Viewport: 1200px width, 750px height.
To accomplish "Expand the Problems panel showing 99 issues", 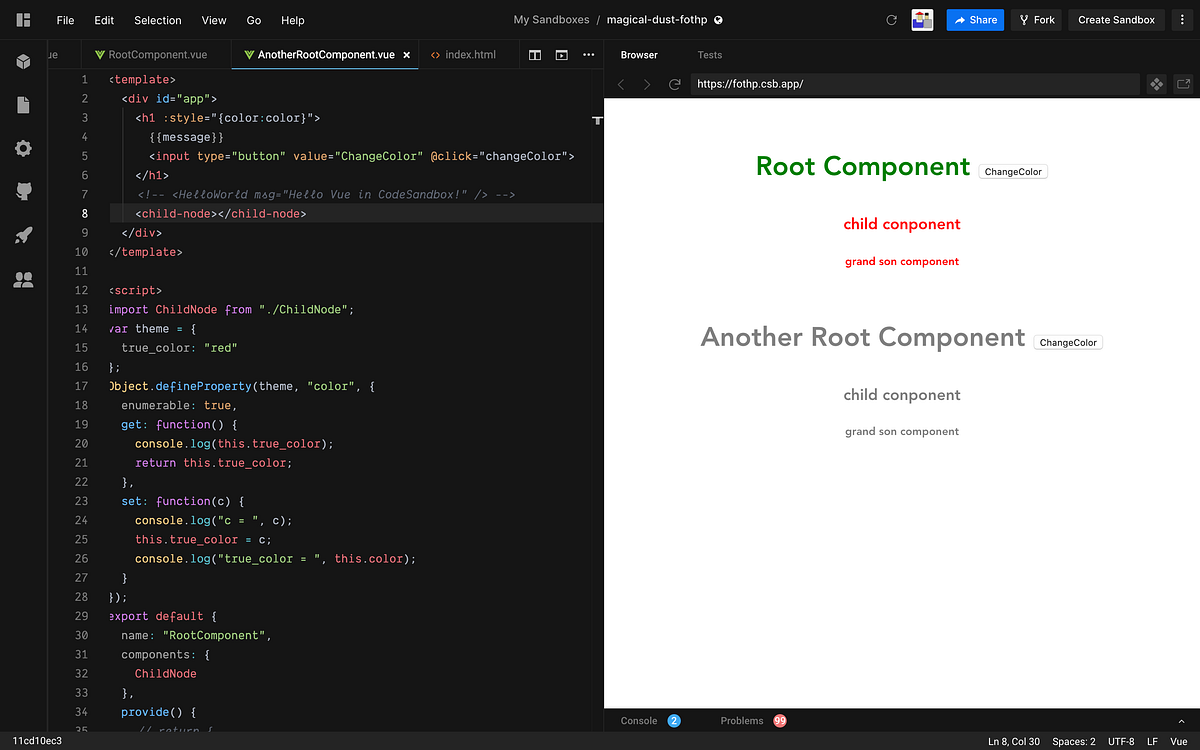I will (x=742, y=720).
